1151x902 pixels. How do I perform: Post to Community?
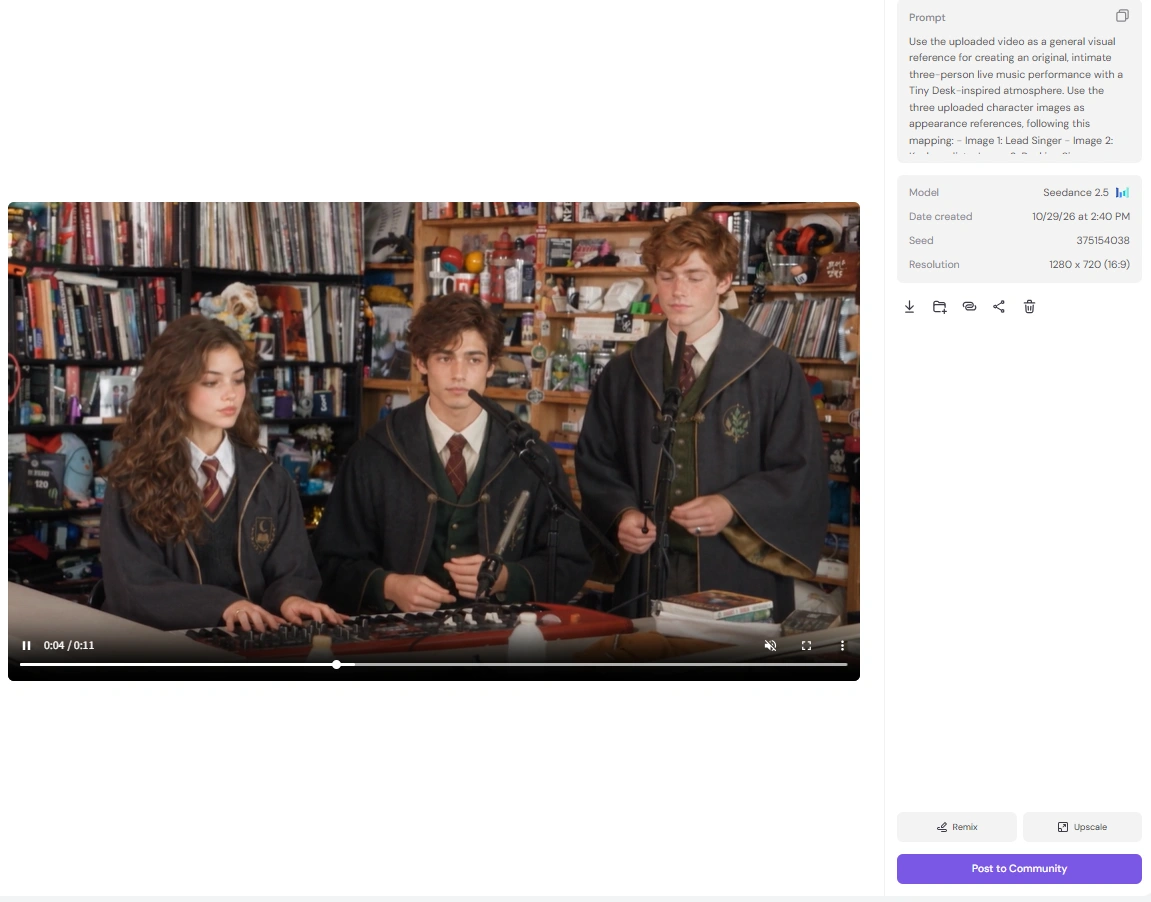(x=1019, y=869)
